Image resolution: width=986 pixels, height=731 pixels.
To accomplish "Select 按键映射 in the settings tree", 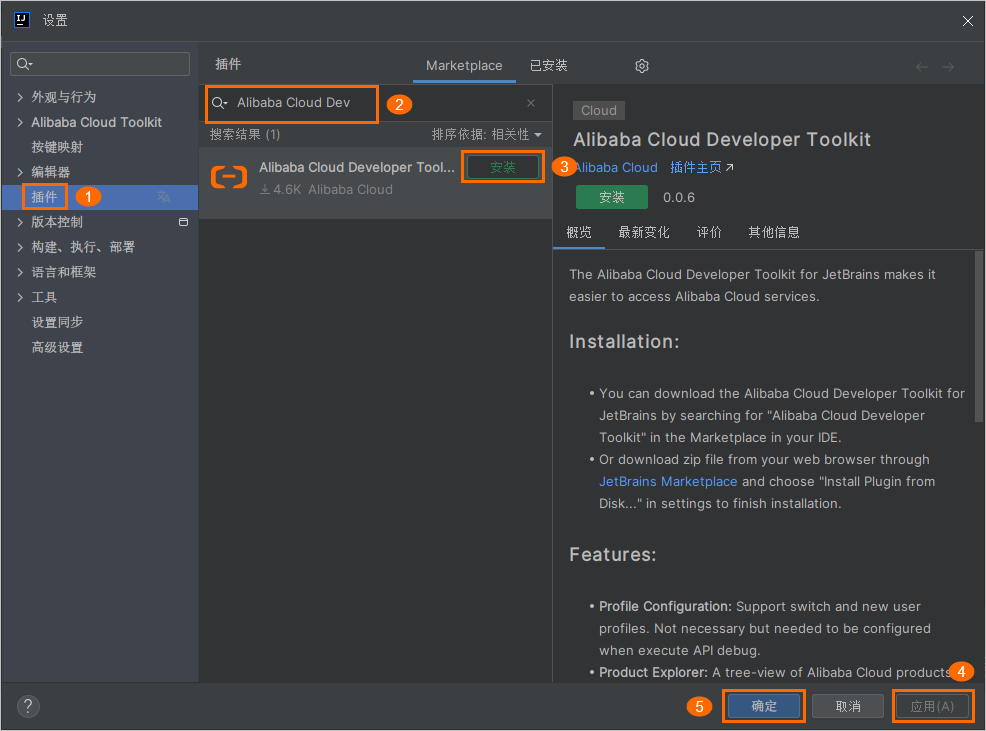I will 57,147.
